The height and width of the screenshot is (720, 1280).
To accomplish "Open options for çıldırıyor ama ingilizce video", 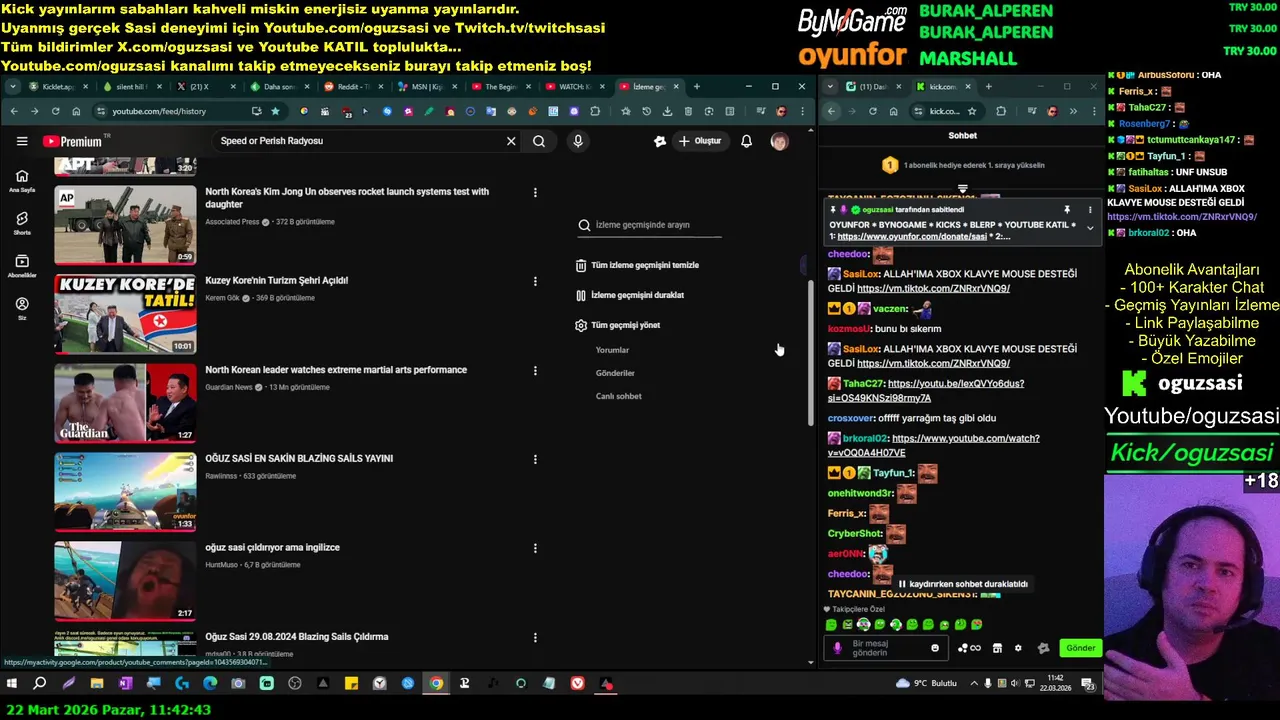I will tap(535, 548).
